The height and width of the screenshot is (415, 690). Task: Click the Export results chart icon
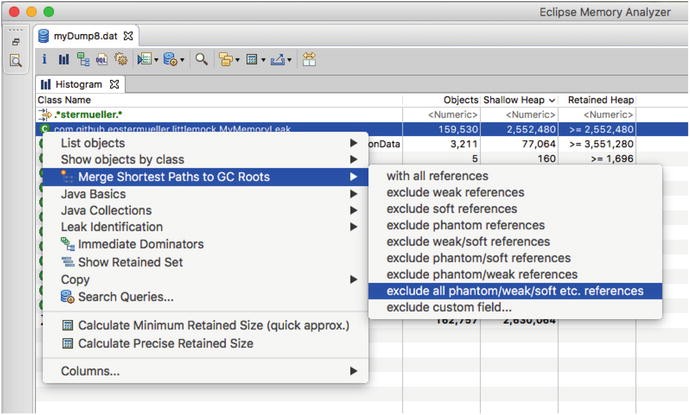pyautogui.click(x=278, y=59)
